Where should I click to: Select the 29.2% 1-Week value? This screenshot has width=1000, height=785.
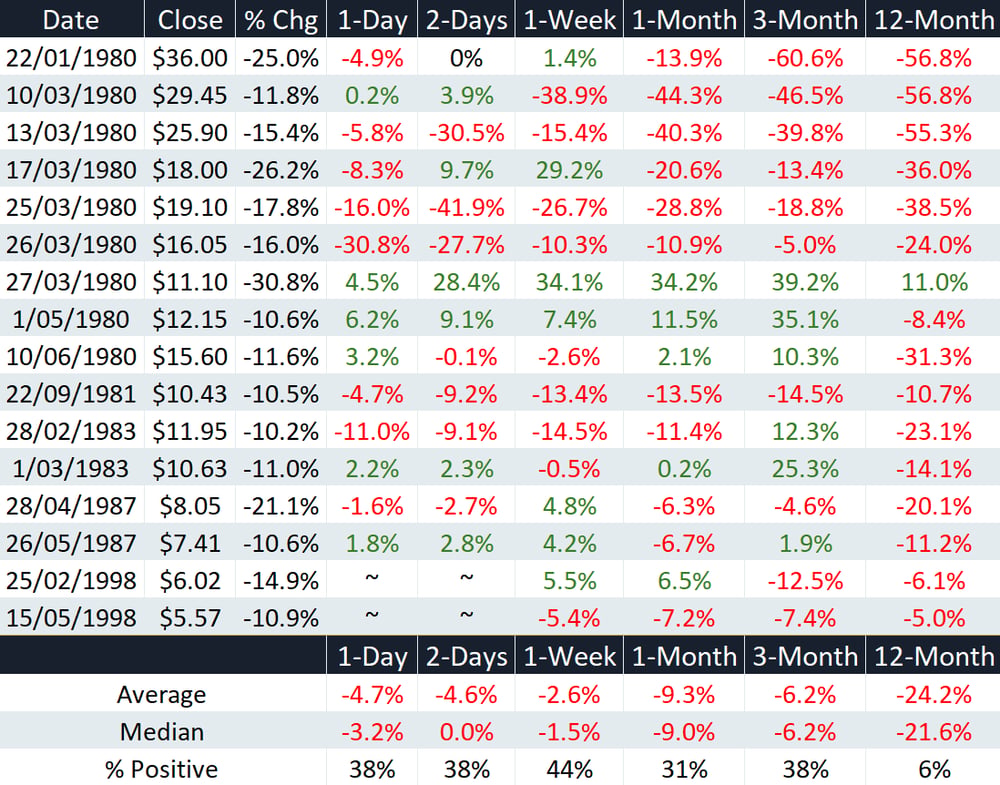point(570,170)
